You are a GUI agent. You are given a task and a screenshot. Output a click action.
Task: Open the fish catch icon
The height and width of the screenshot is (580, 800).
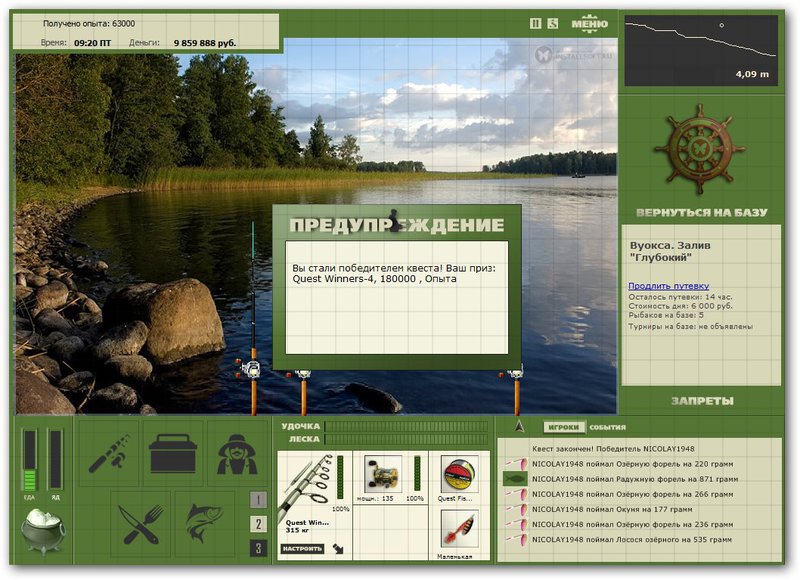[205, 524]
